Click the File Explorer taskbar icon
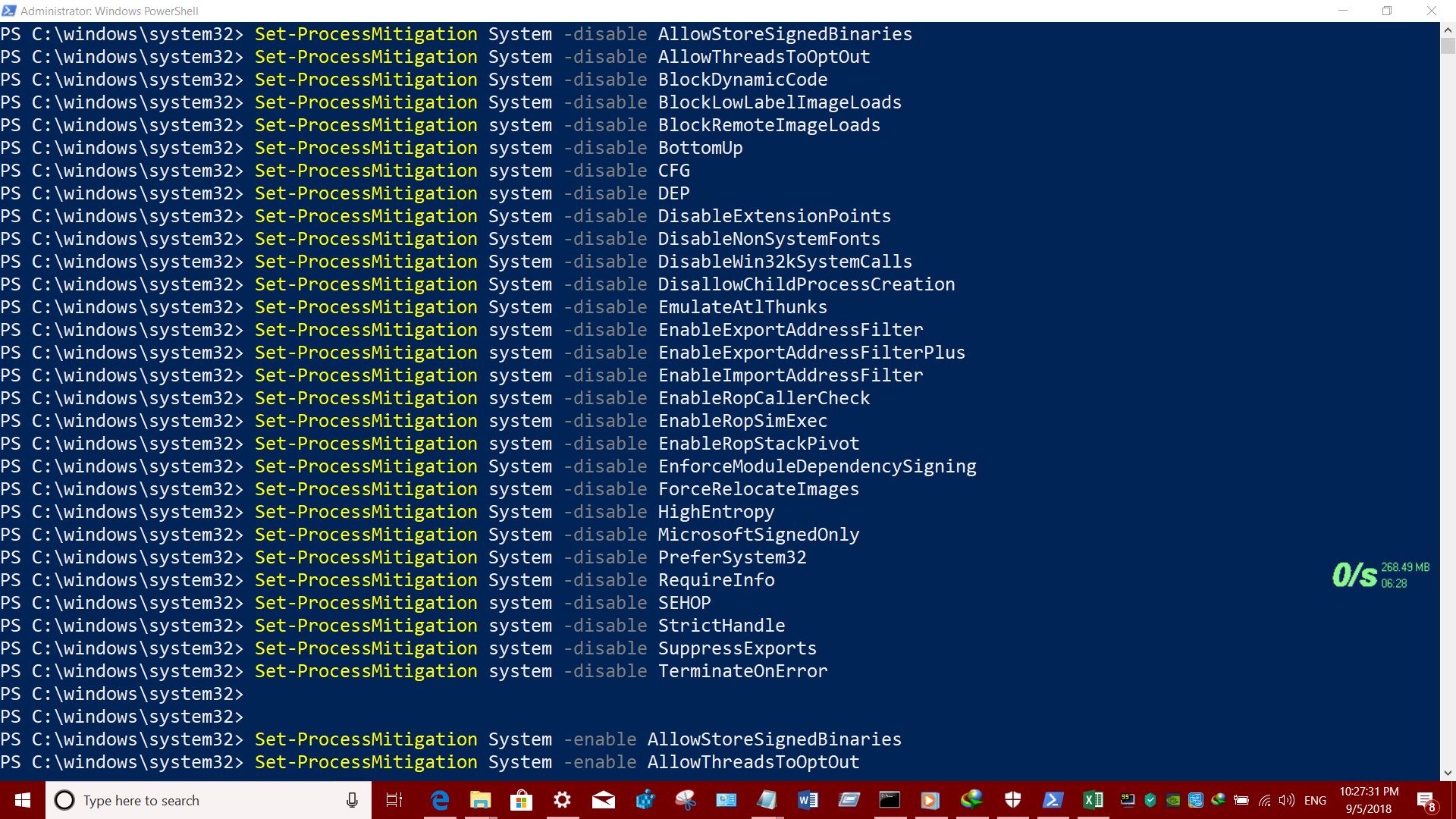 pyautogui.click(x=480, y=800)
